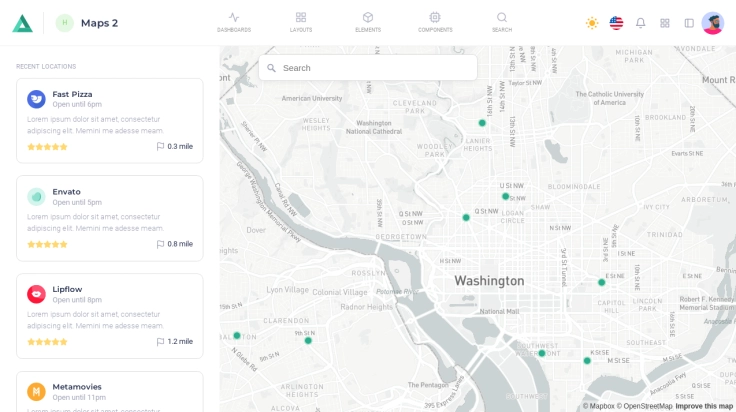Toggle the sun light/dark mode icon
The width and height of the screenshot is (736, 412).
tap(592, 23)
